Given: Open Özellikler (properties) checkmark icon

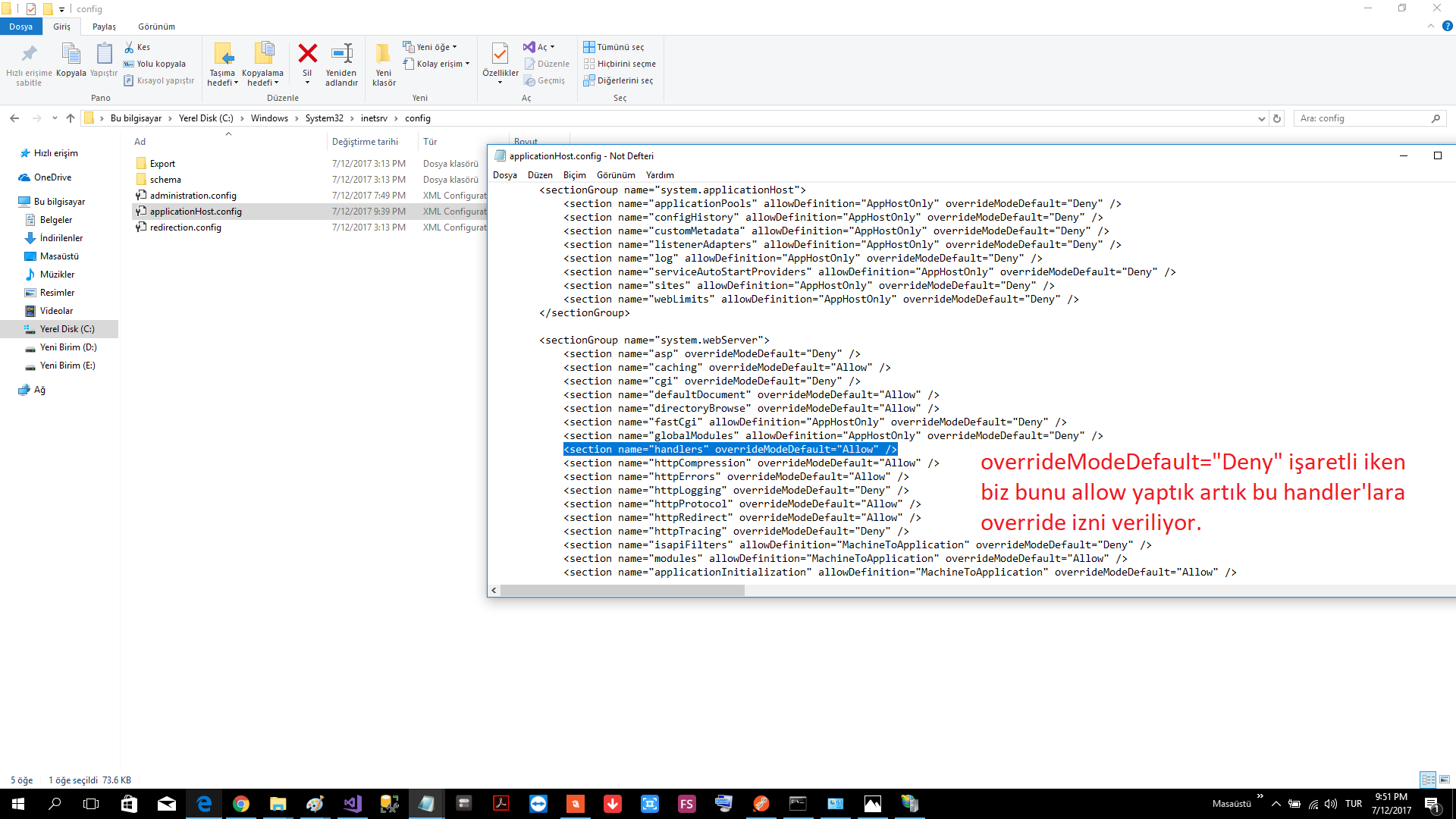Looking at the screenshot, I should 500,55.
